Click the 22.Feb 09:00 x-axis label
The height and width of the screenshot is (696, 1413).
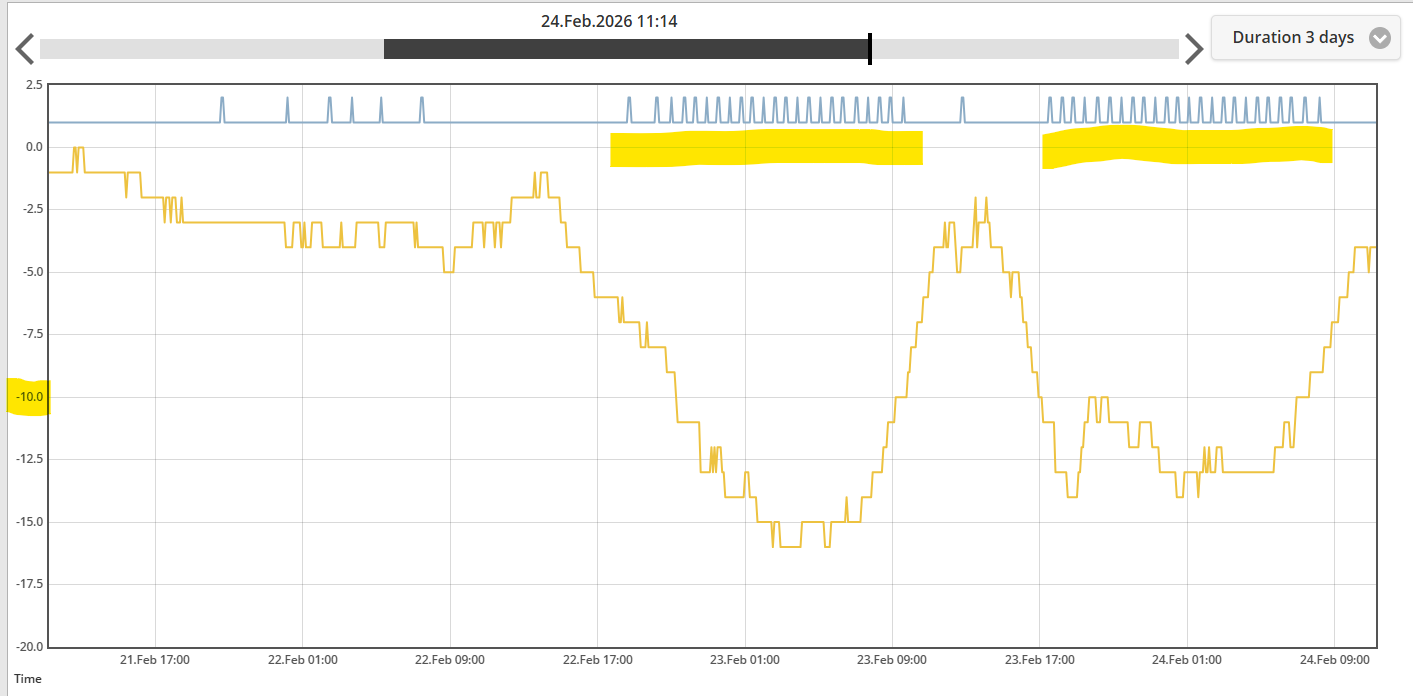coord(449,660)
